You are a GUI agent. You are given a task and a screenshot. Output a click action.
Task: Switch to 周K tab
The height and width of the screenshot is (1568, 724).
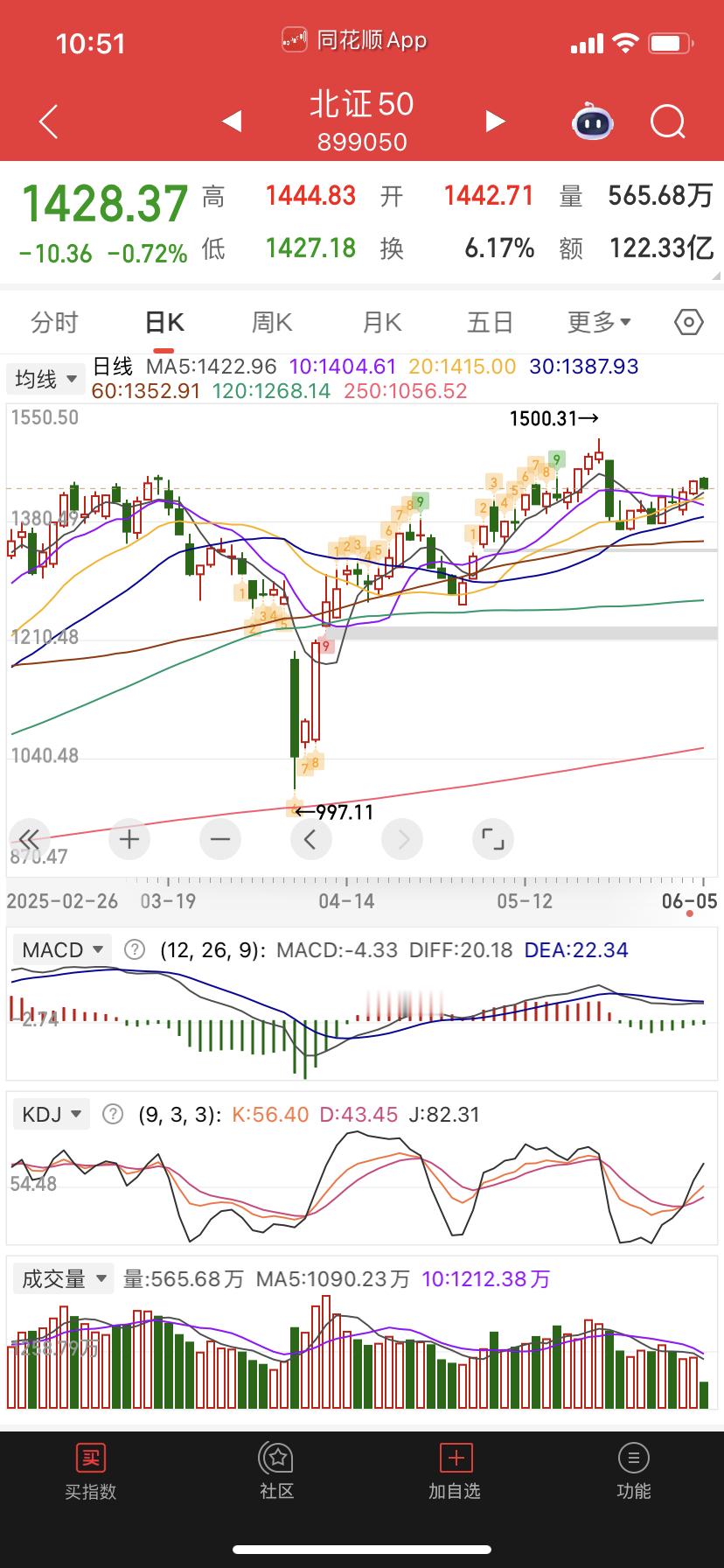click(x=272, y=322)
